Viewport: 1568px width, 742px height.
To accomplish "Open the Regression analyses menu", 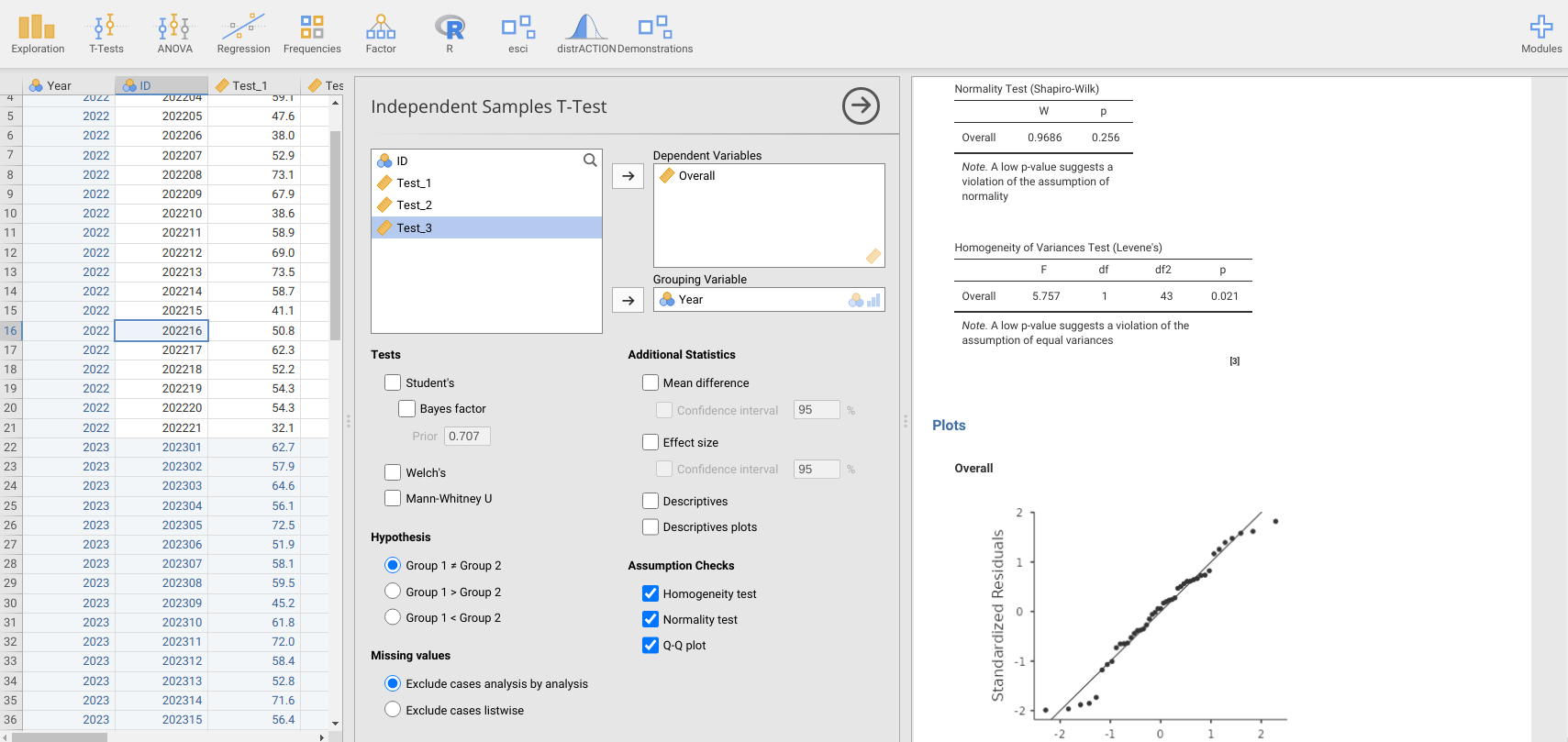I will tap(243, 34).
